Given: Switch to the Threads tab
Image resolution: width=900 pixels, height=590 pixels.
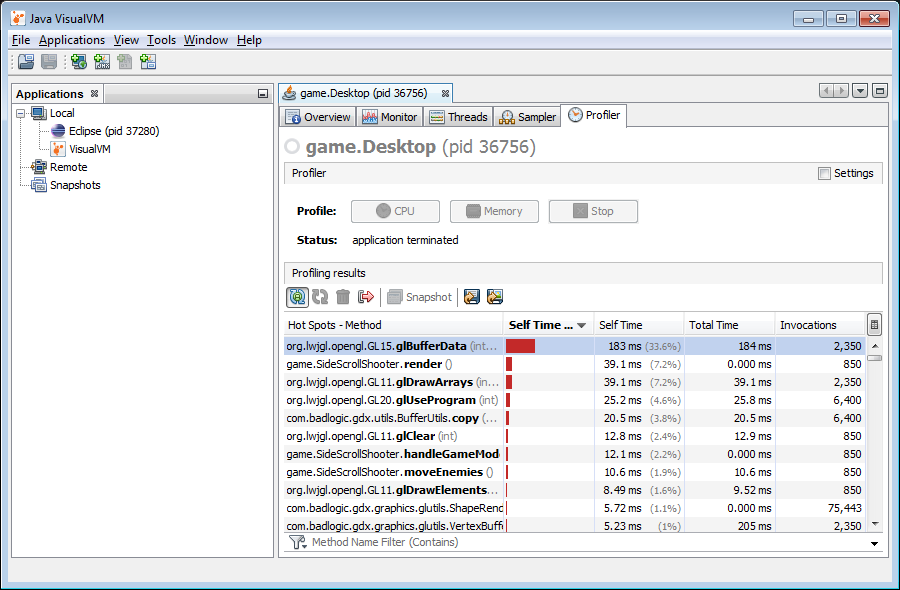Looking at the screenshot, I should pos(458,117).
